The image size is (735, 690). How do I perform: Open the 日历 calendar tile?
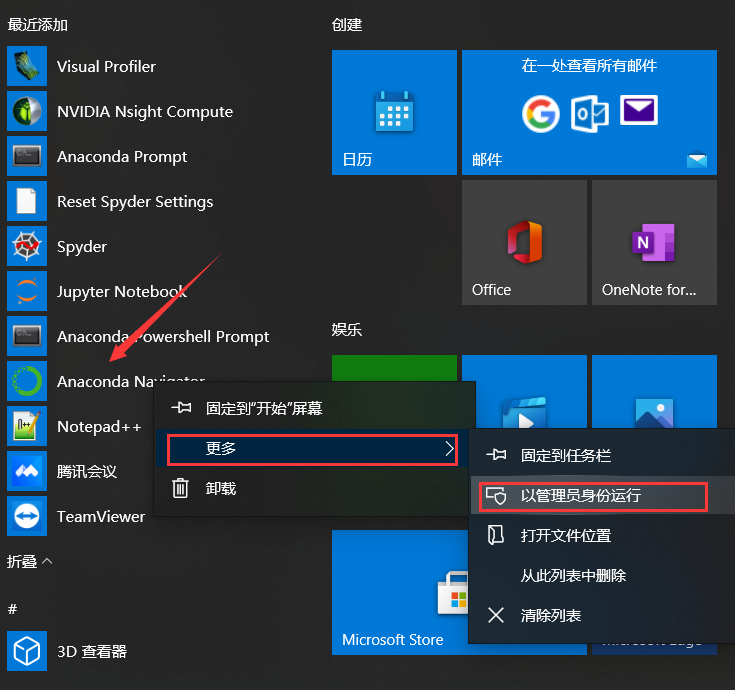coord(394,112)
